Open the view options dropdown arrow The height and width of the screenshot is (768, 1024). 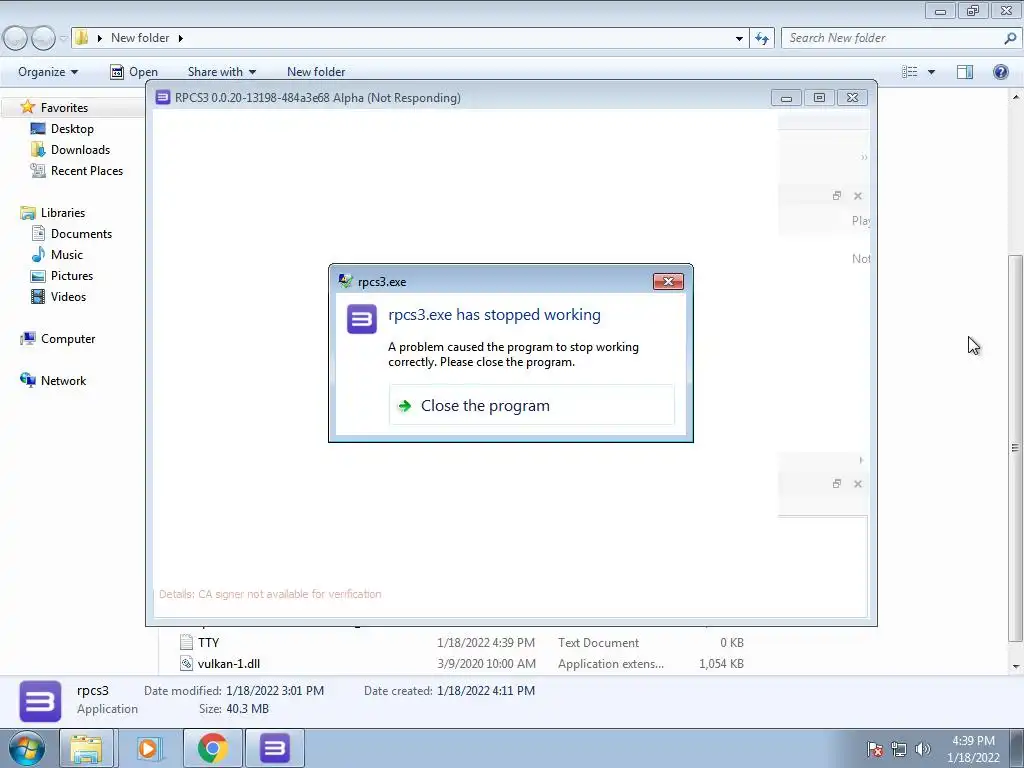931,72
